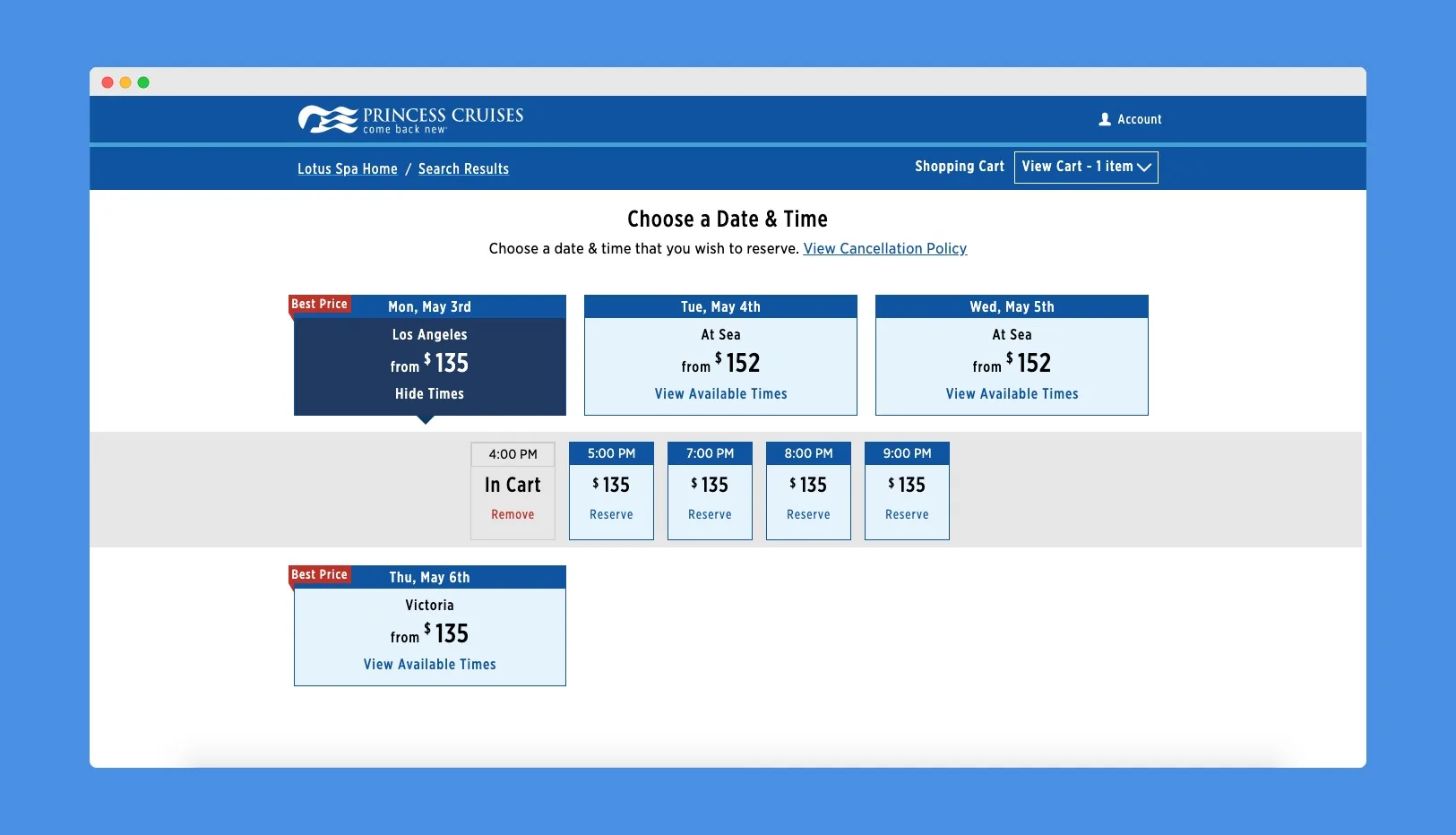Click the Account person icon

pyautogui.click(x=1105, y=119)
